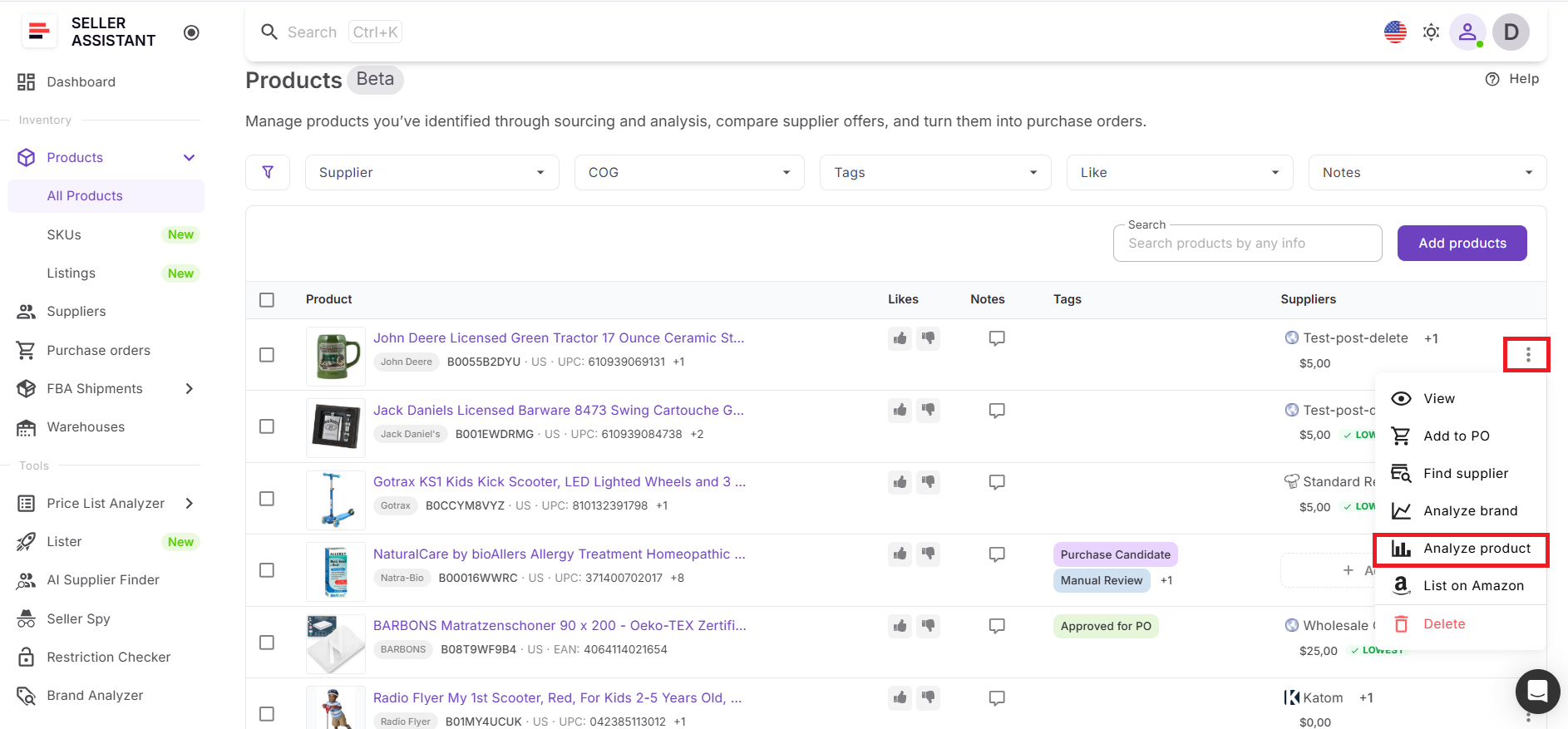The image size is (1568, 729).
Task: Click the Search products by any info field
Action: click(x=1247, y=243)
